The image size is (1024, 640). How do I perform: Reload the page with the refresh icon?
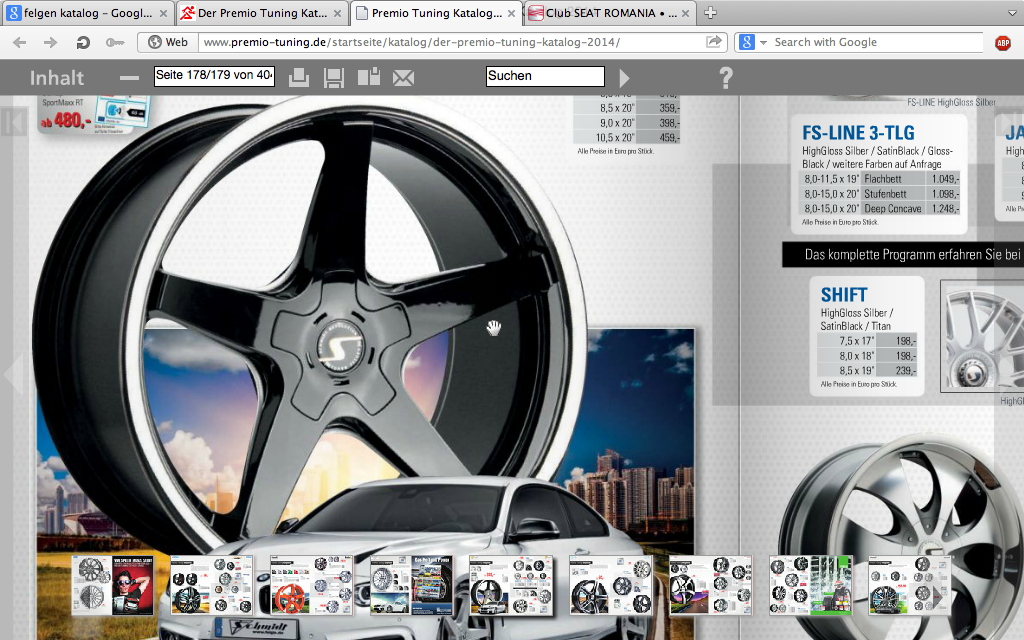(83, 42)
